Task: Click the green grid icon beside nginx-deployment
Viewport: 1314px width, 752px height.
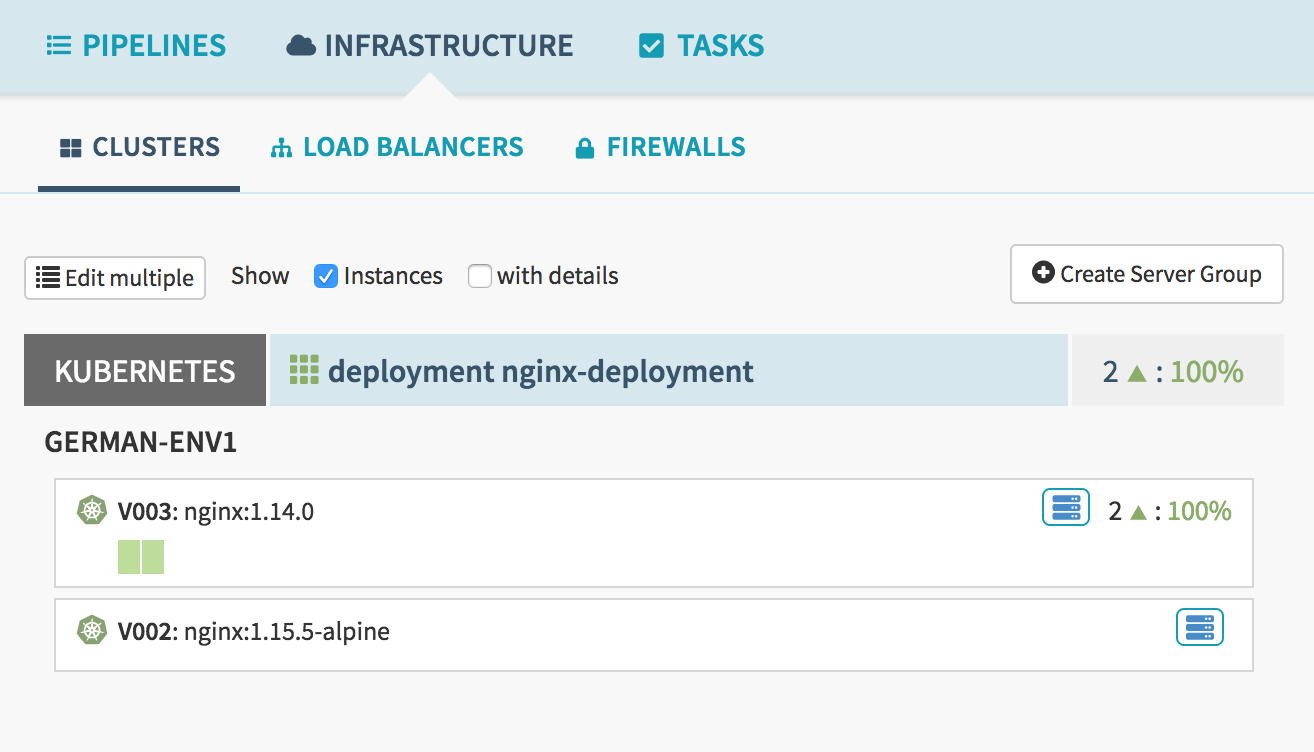Action: (303, 370)
